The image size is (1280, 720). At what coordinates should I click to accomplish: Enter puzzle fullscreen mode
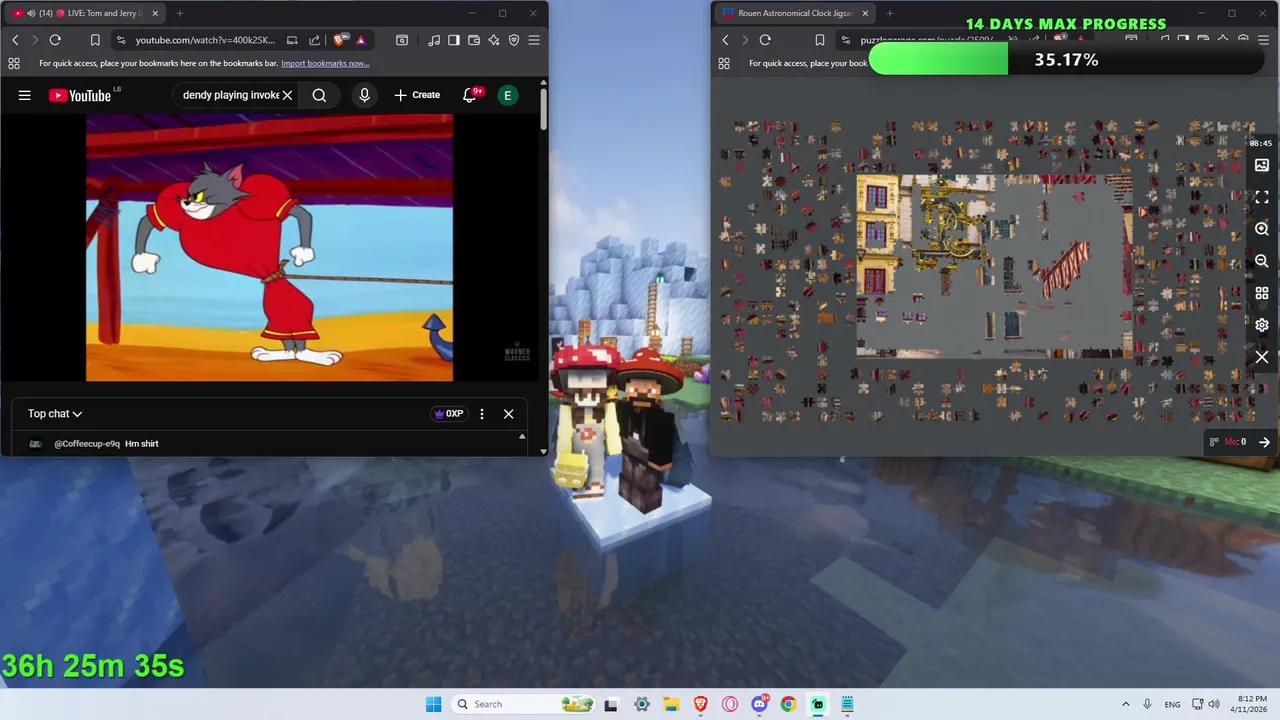[1262, 197]
